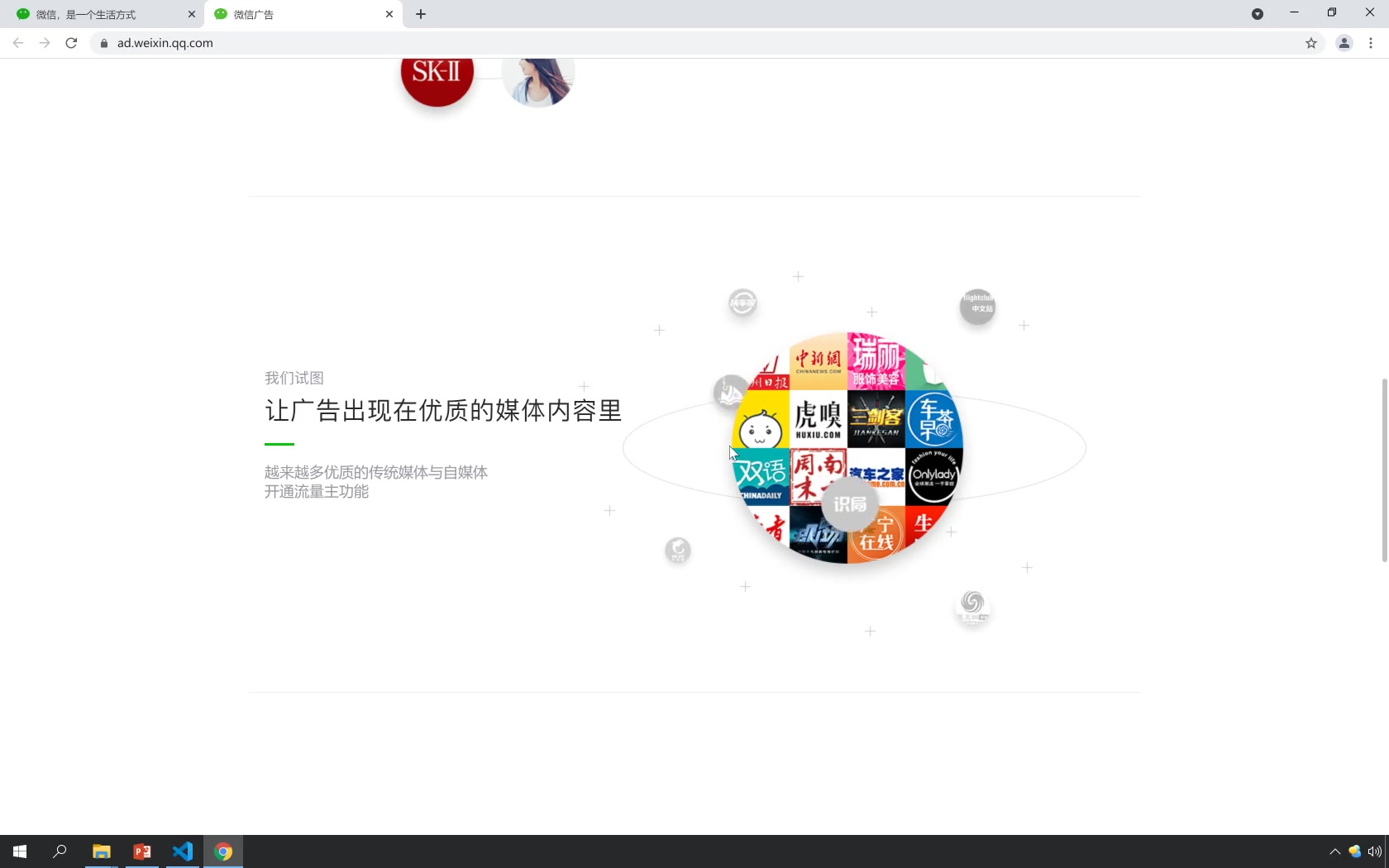
Task: Click the page vertical scrollbar thumb
Action: coord(1384,470)
